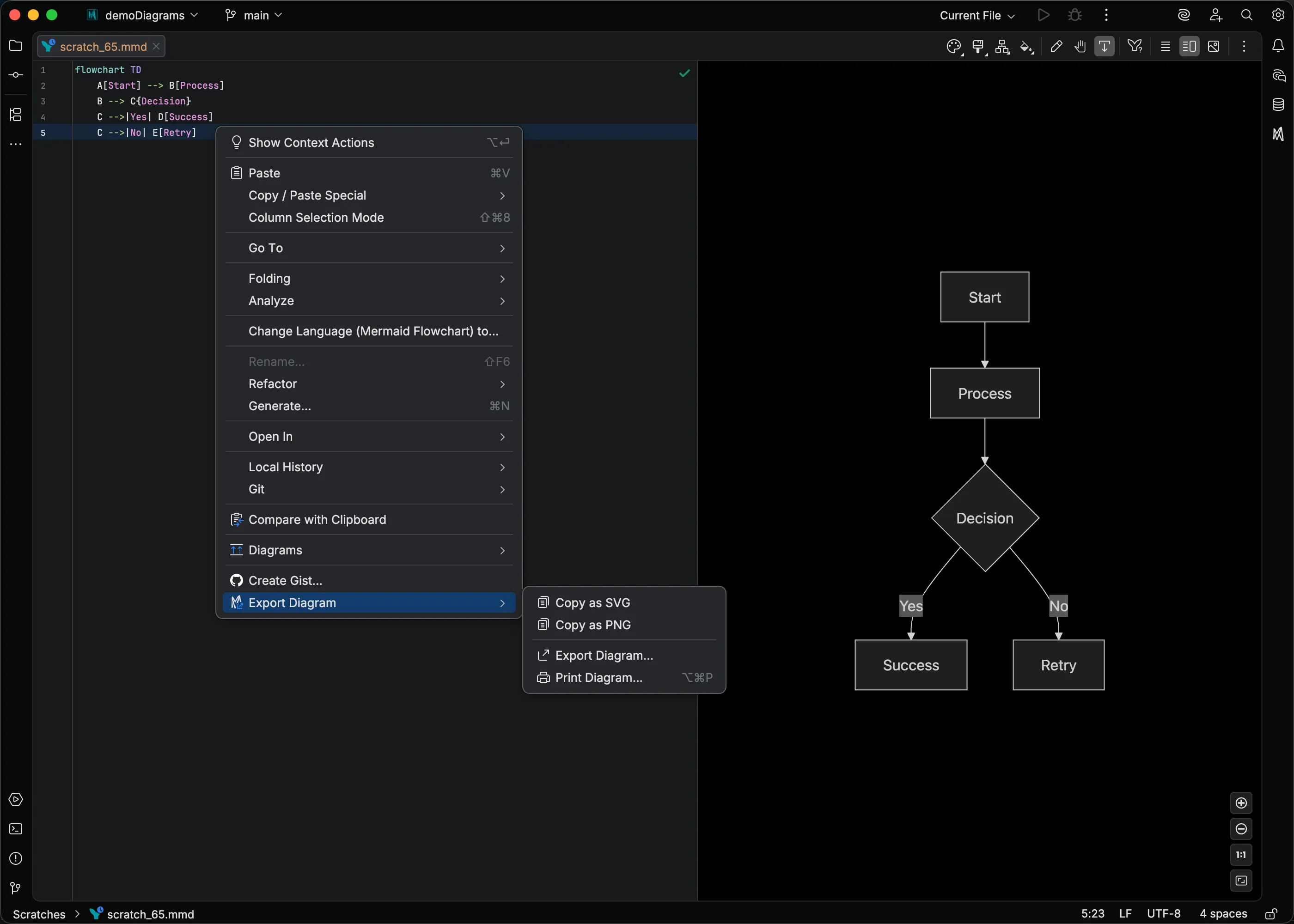1294x924 pixels.
Task: Open the diagram theme palette icon
Action: [954, 47]
